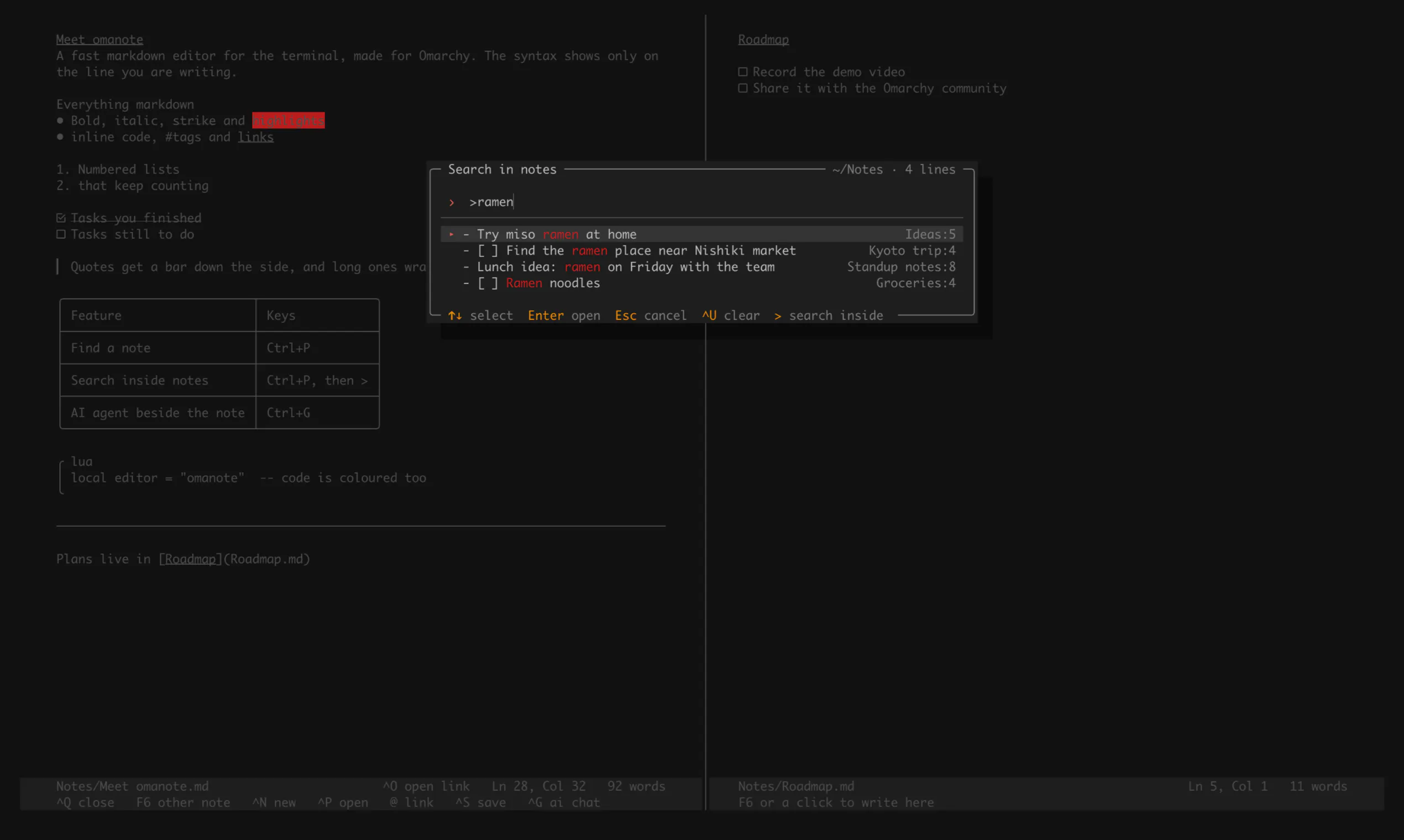Click the 'Search inside notes' table cell
The width and height of the screenshot is (1404, 840).
pyautogui.click(x=158, y=380)
